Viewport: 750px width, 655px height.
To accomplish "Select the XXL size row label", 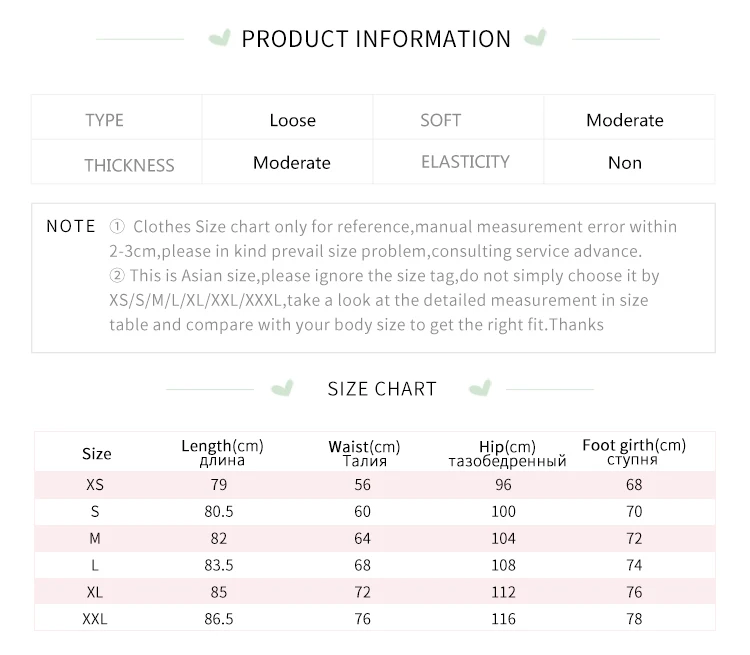I will 95,619.
